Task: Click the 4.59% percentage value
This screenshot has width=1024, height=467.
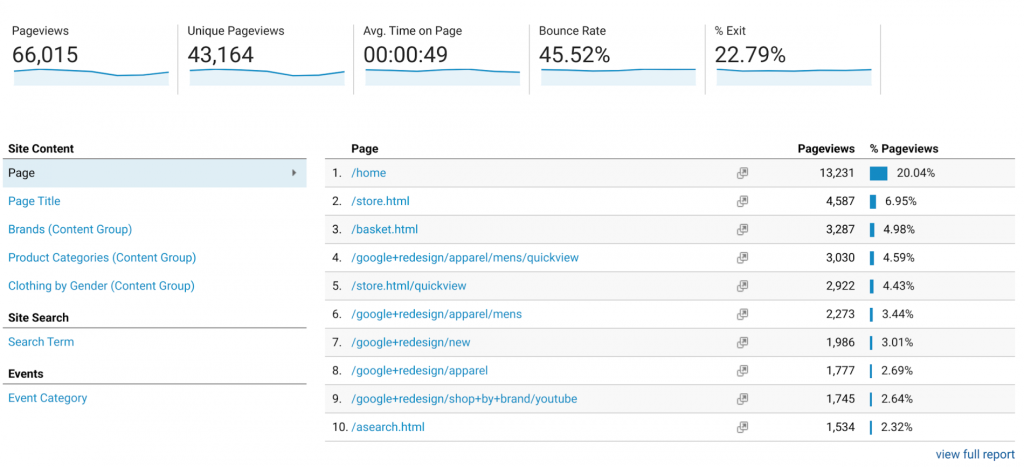Action: [899, 257]
